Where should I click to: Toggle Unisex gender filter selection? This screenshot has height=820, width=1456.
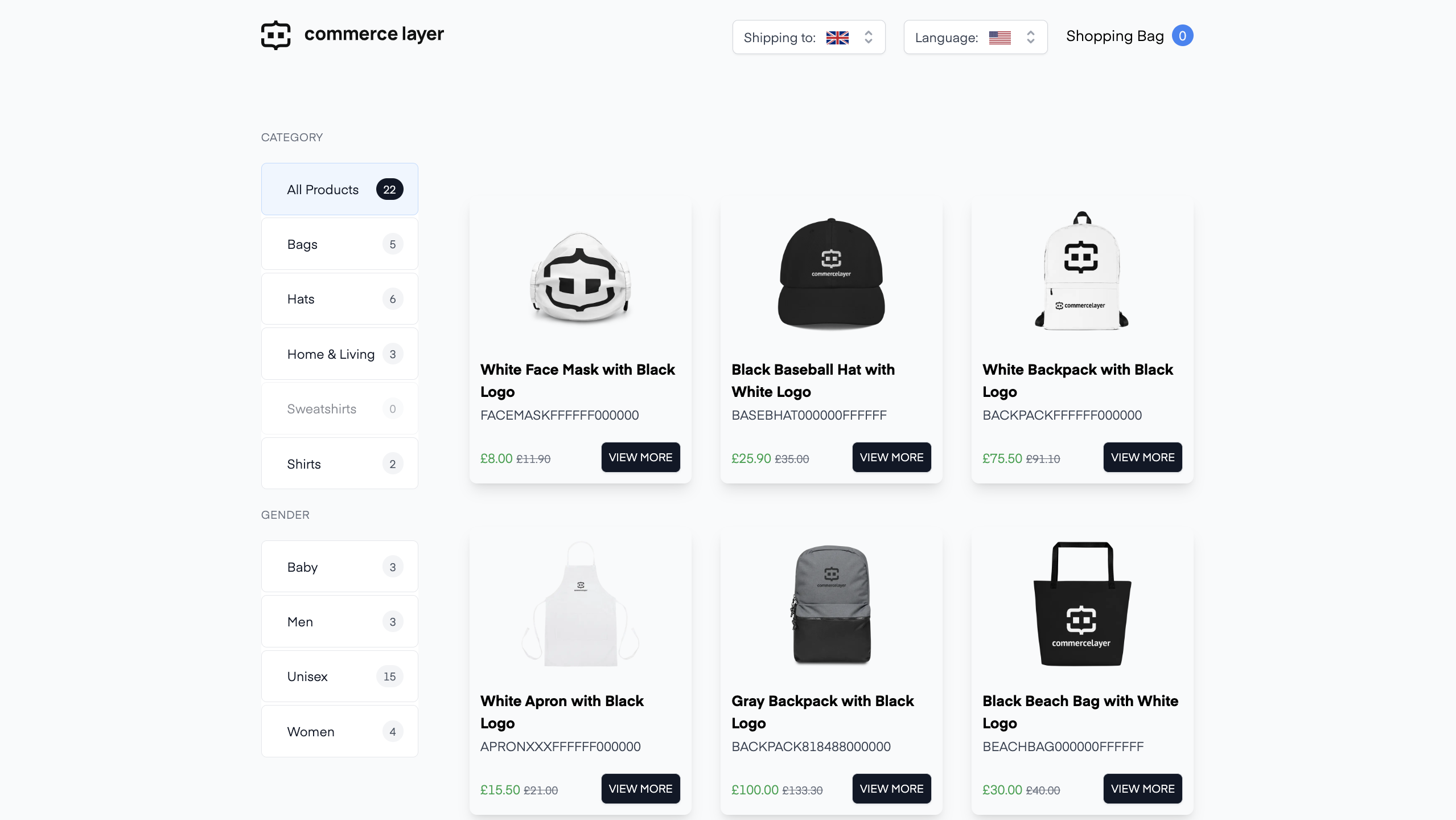(x=339, y=677)
